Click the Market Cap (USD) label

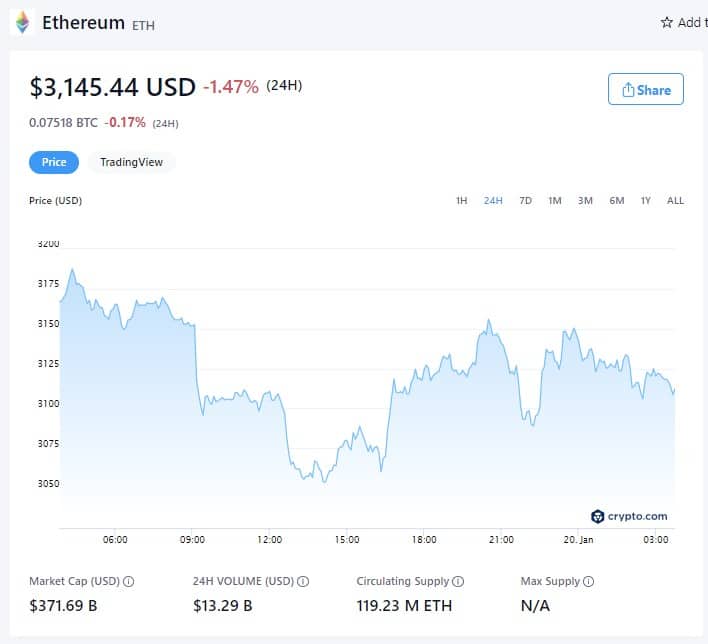[x=75, y=581]
